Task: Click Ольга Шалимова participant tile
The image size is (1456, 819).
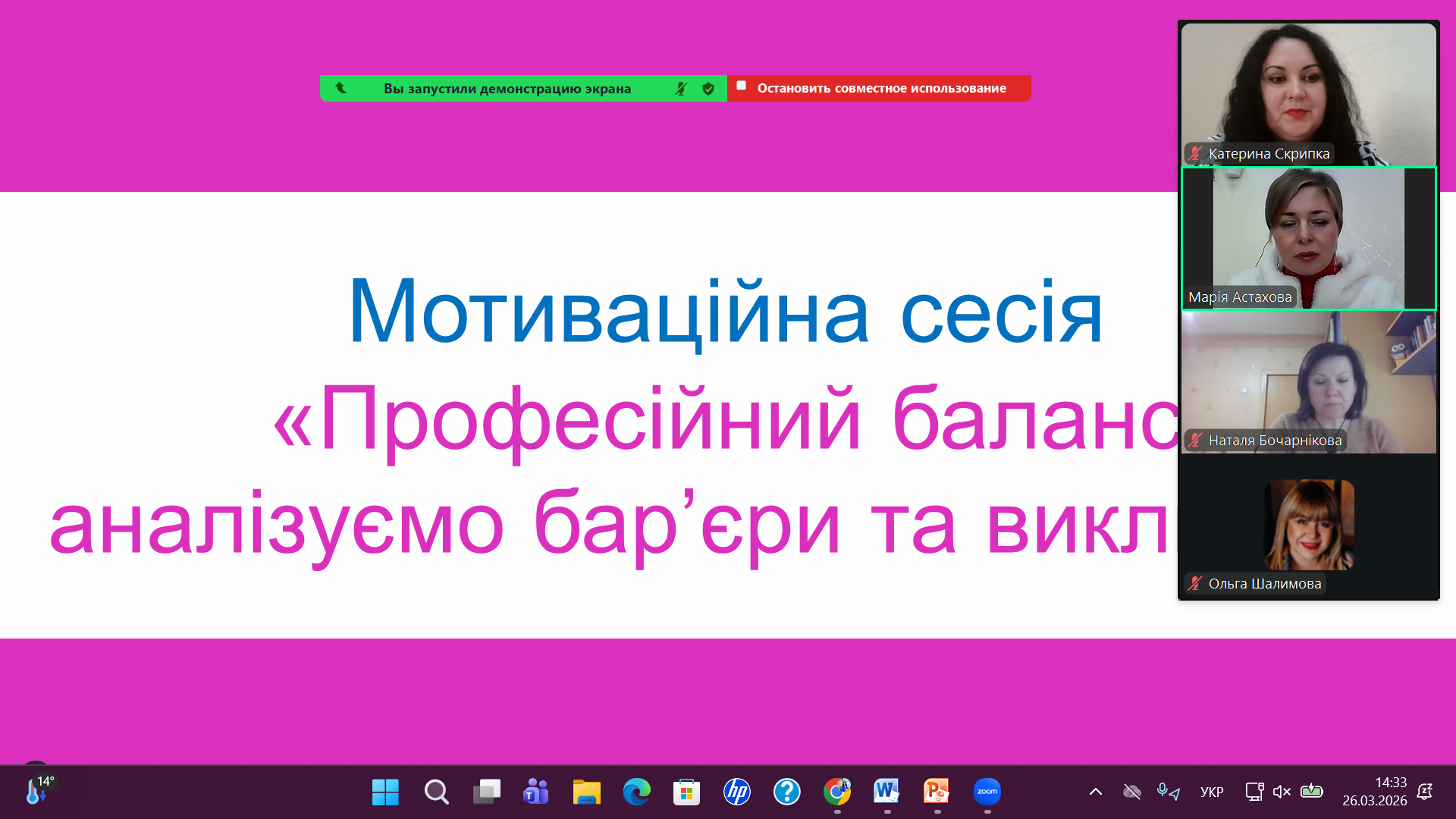Action: coord(1308,526)
